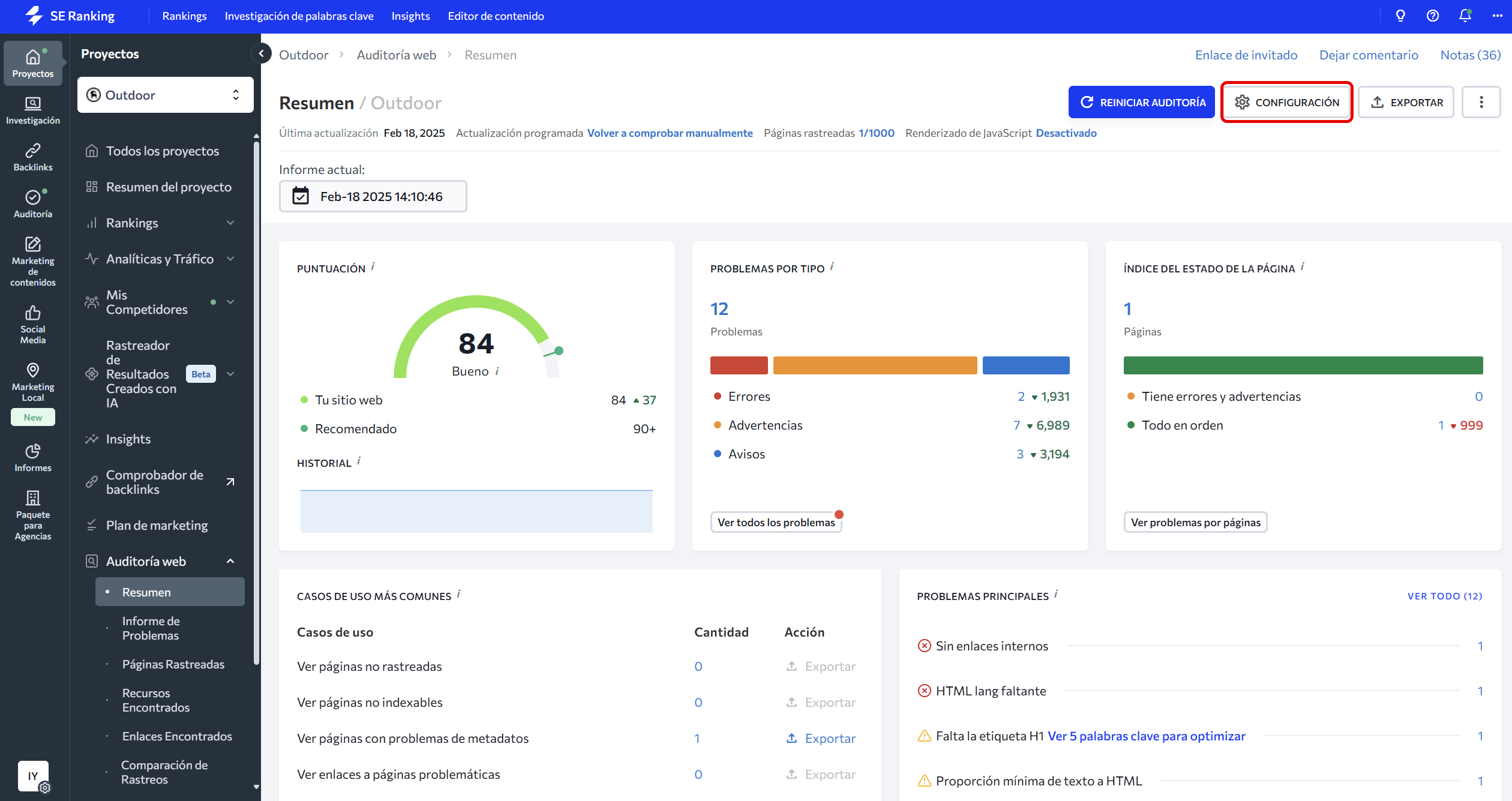Open Rankings top menu
Screen dimensions: 1512x801
(x=184, y=16)
